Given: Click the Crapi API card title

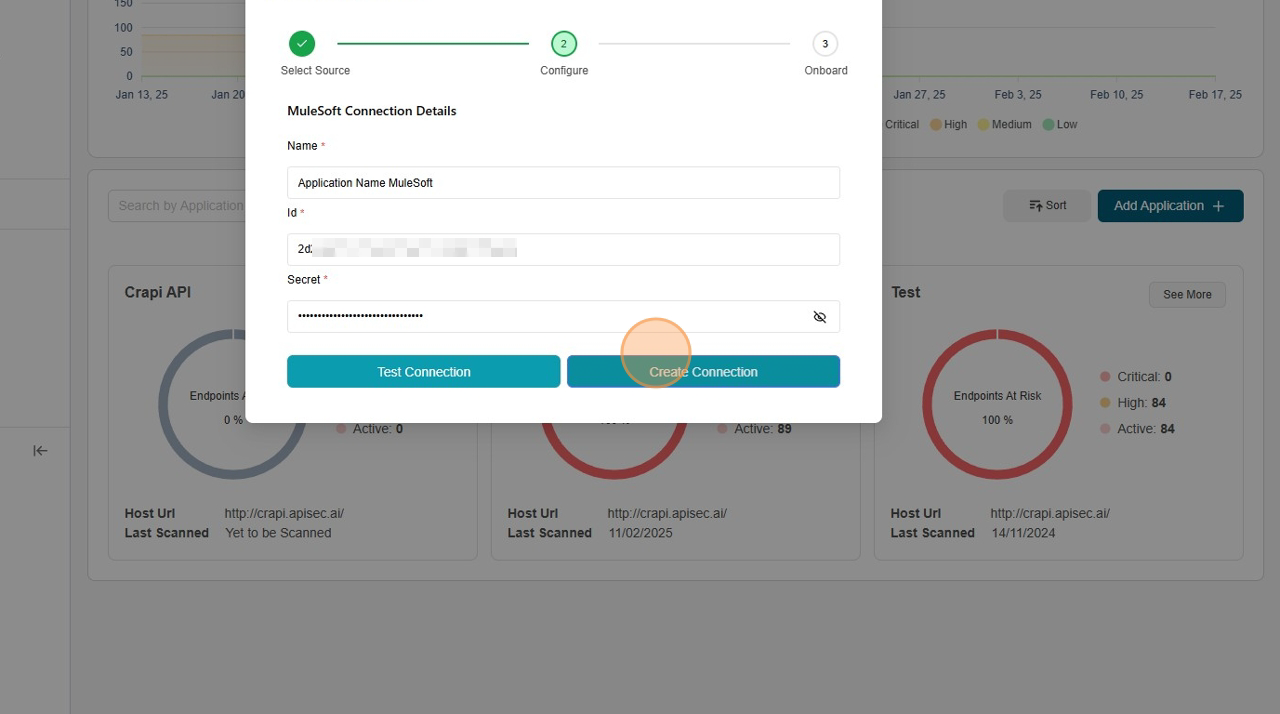Looking at the screenshot, I should pyautogui.click(x=158, y=292).
